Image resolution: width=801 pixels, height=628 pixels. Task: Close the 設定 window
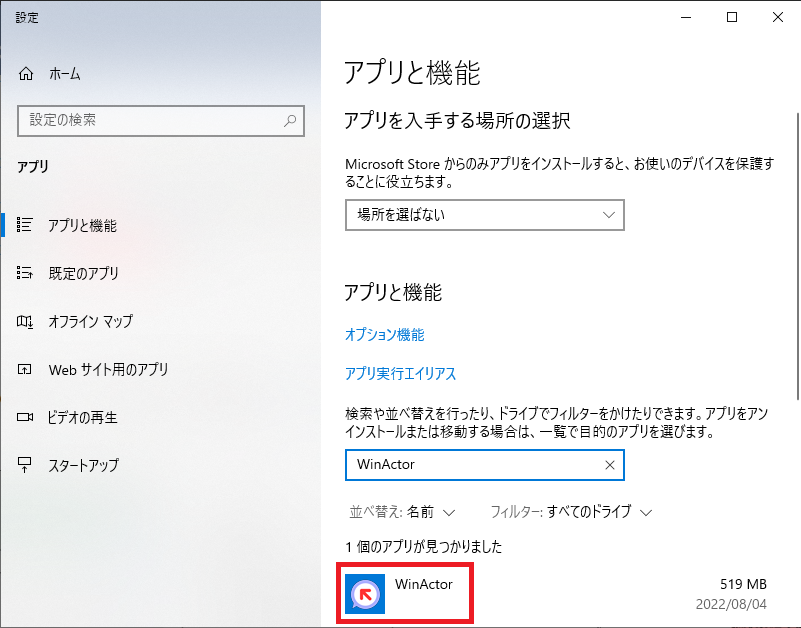coord(778,17)
